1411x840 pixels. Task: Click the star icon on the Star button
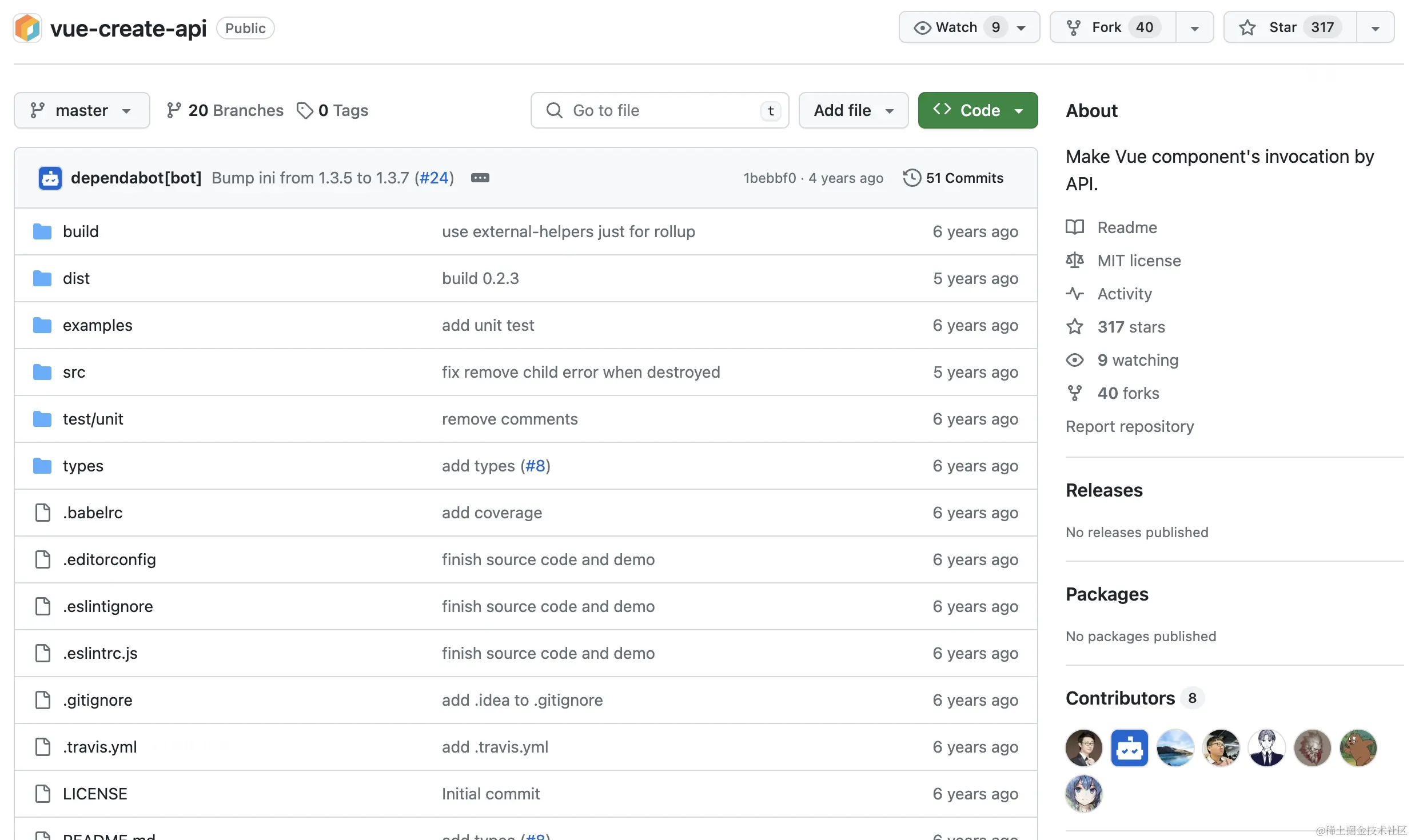click(x=1247, y=27)
